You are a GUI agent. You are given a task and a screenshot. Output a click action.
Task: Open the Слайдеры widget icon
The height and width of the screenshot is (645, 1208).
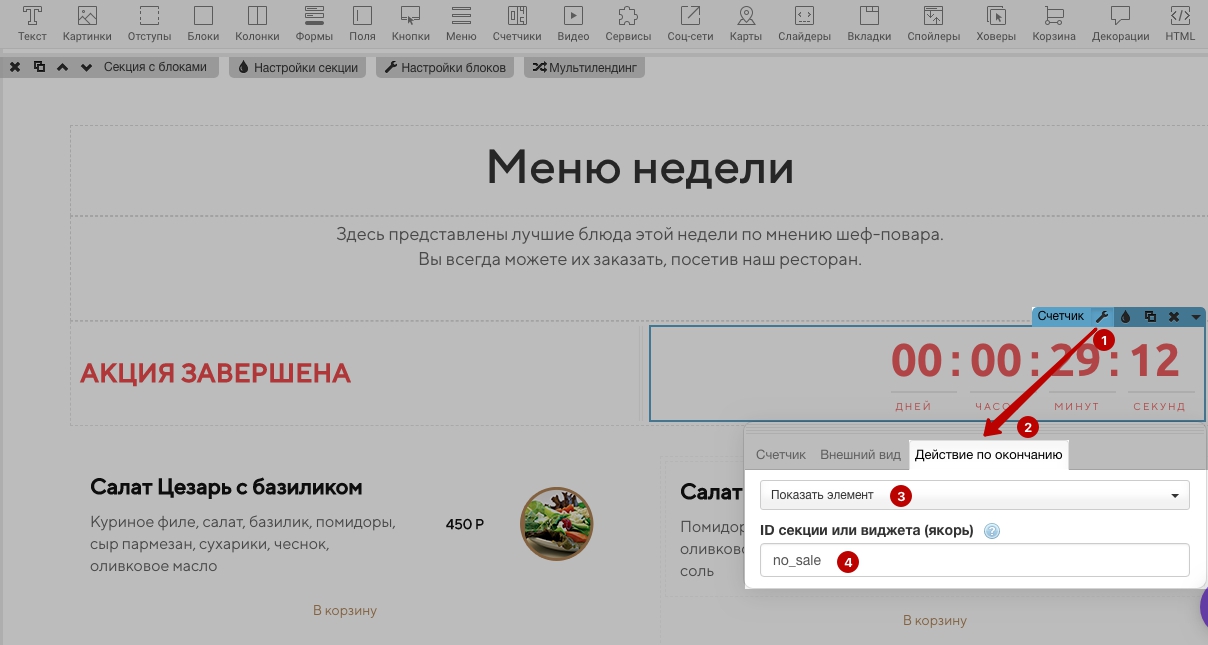click(805, 24)
